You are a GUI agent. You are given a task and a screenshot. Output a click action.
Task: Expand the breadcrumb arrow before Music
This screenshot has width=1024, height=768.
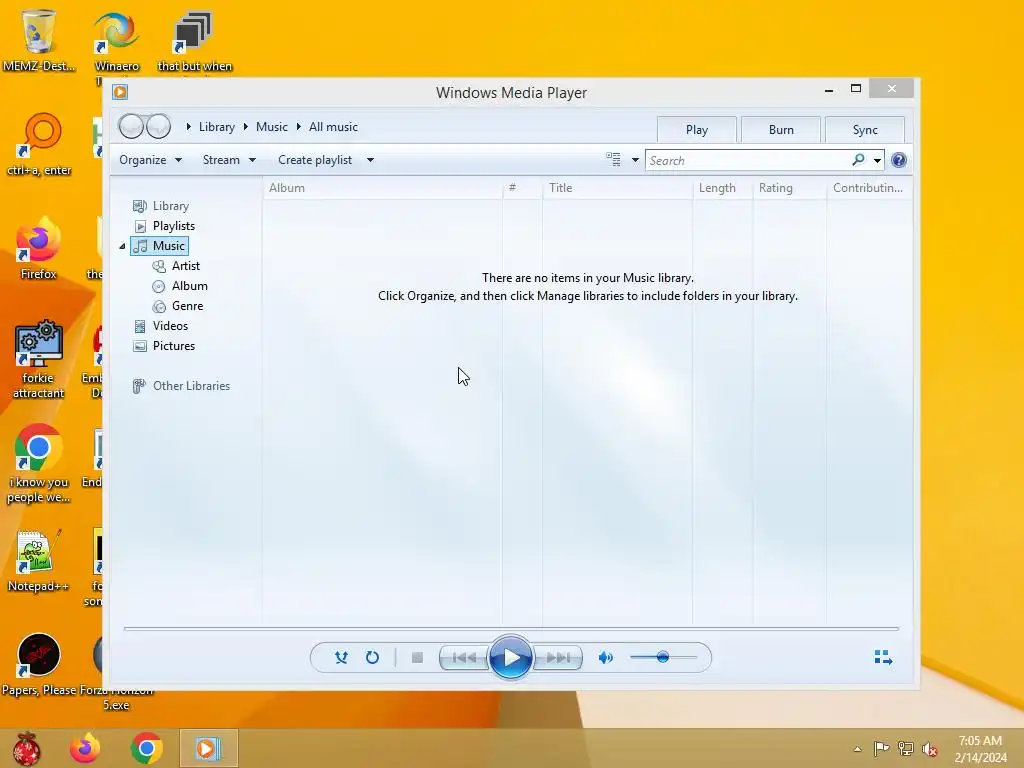coord(246,127)
